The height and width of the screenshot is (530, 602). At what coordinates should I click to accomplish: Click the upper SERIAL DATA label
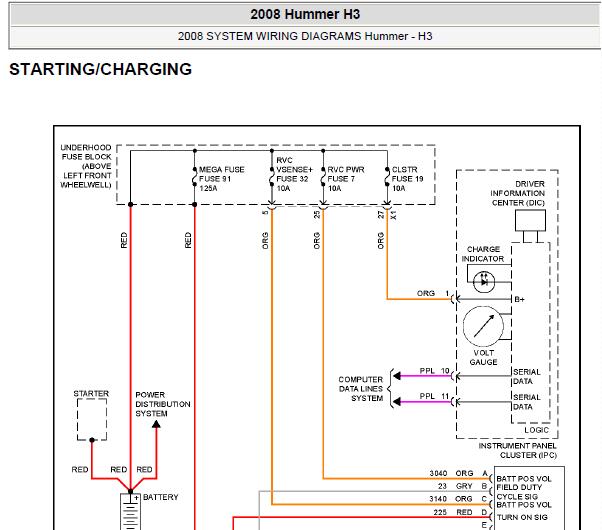(526, 377)
